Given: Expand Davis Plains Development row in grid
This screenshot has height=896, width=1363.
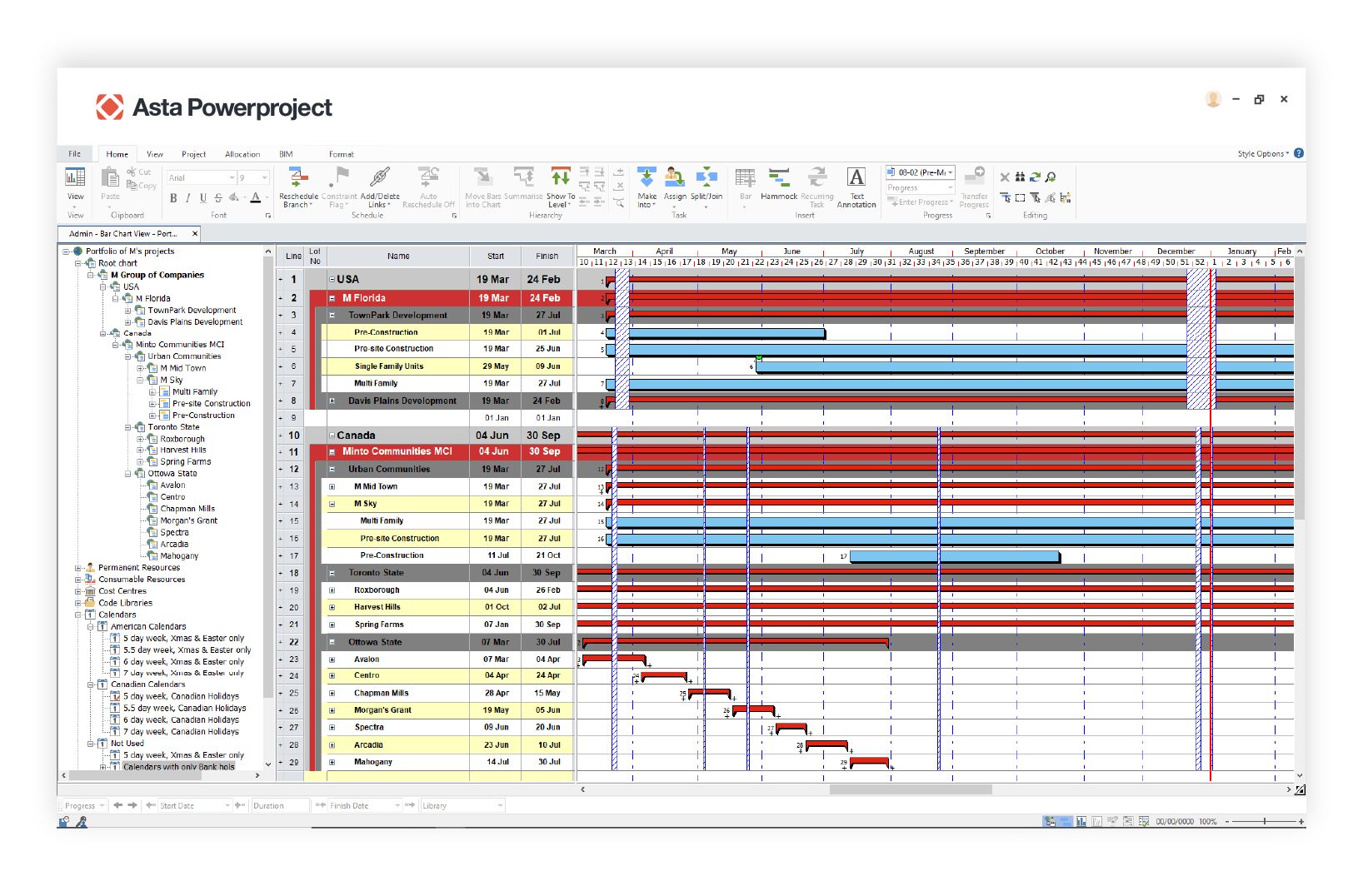Looking at the screenshot, I should tap(332, 401).
